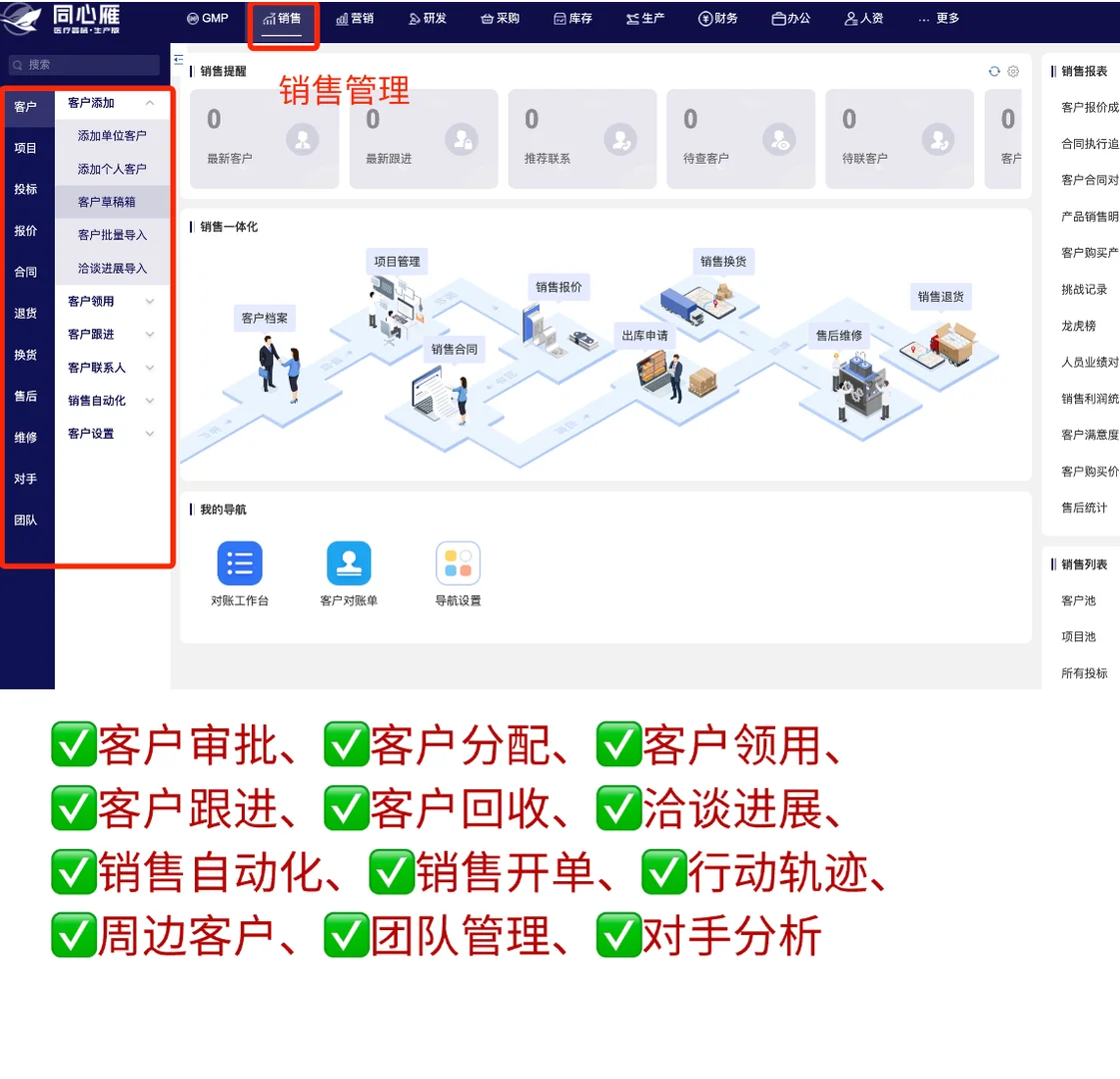Refresh 销售提醒 with the circular refresh icon

coord(993,71)
